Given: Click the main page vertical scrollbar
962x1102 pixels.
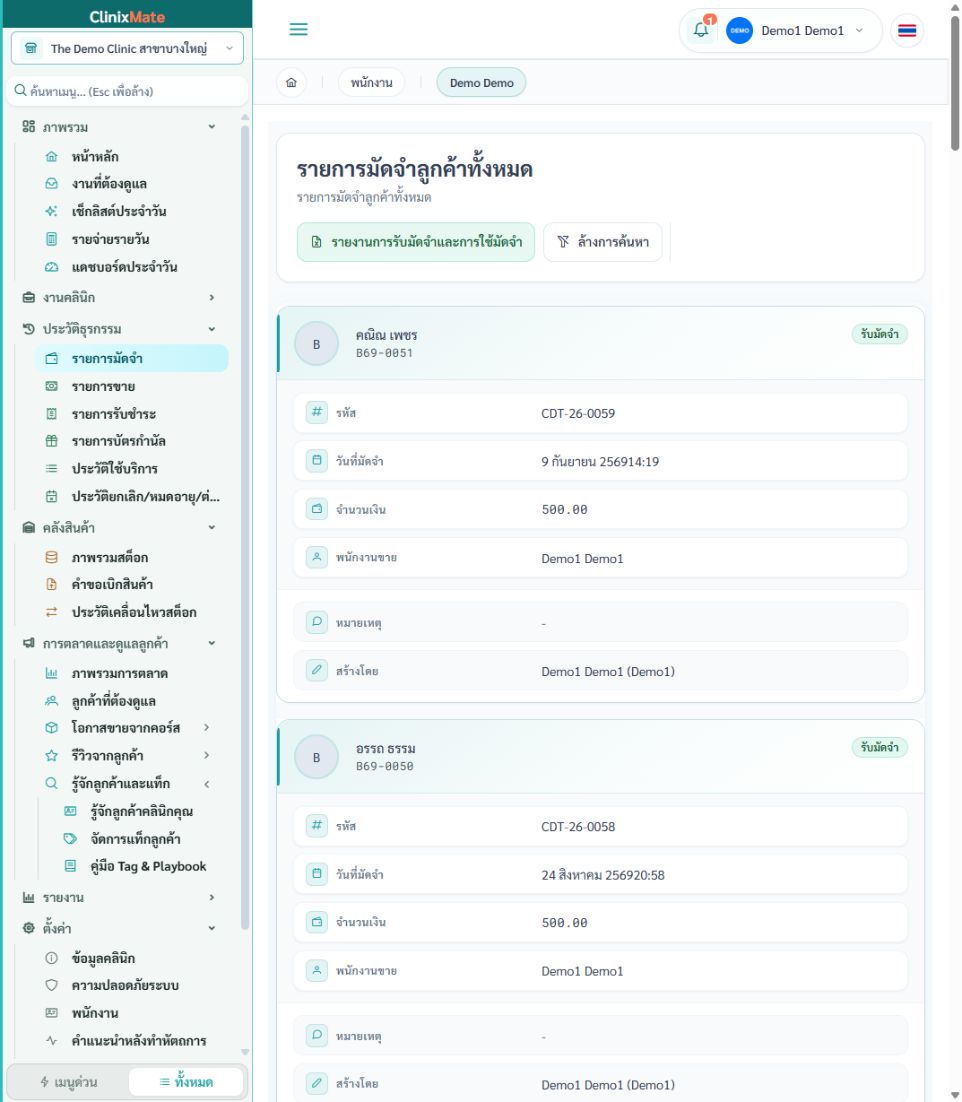Looking at the screenshot, I should click(x=955, y=84).
